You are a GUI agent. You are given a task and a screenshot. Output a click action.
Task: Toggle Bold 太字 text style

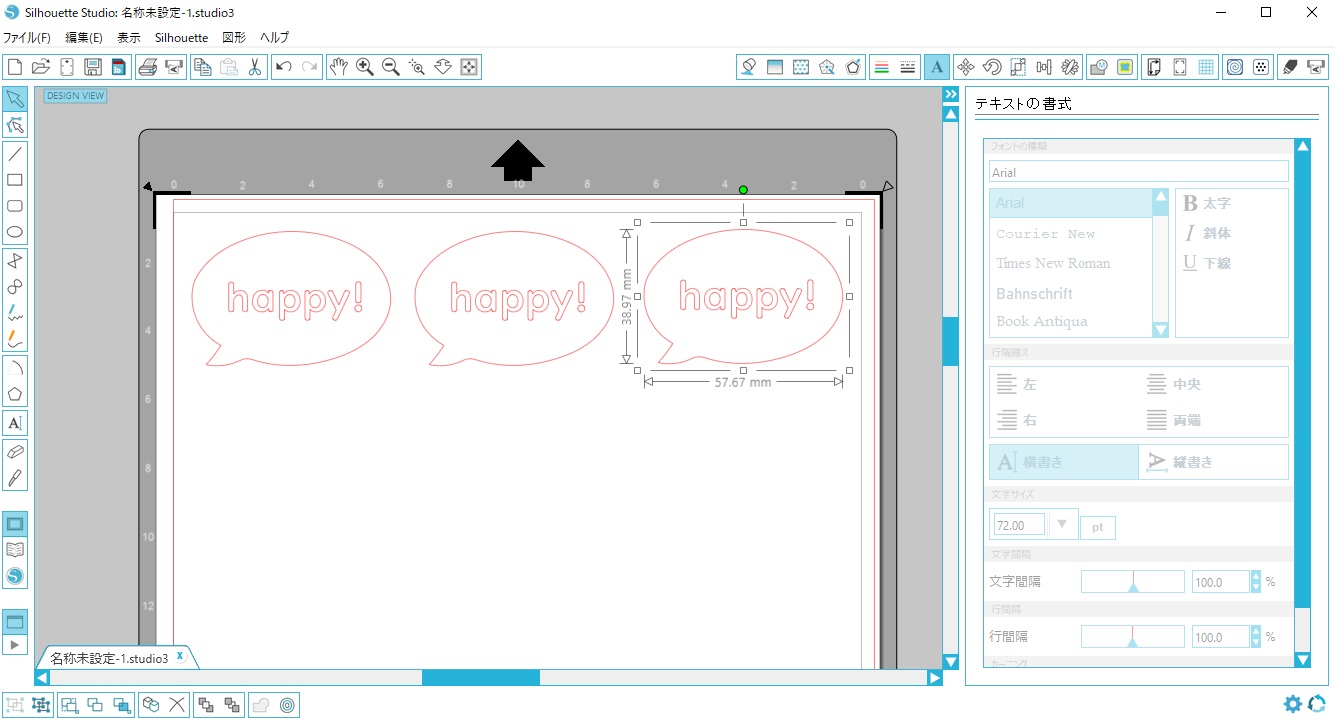(x=1207, y=204)
